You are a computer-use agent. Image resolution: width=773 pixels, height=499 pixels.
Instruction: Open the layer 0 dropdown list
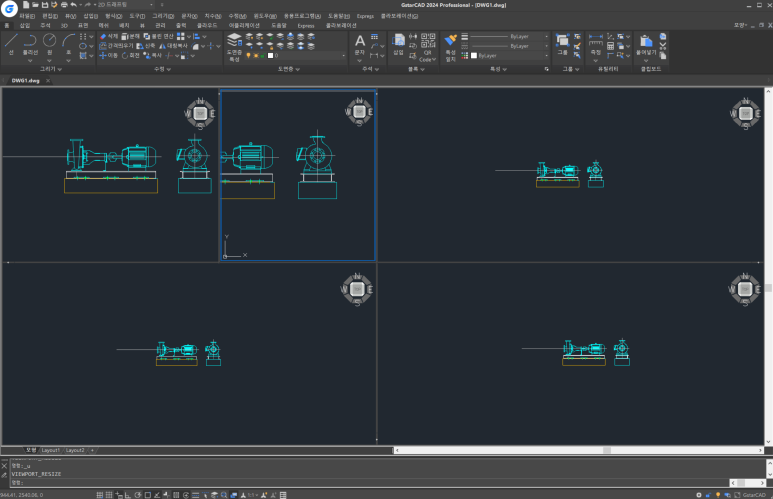click(344, 56)
